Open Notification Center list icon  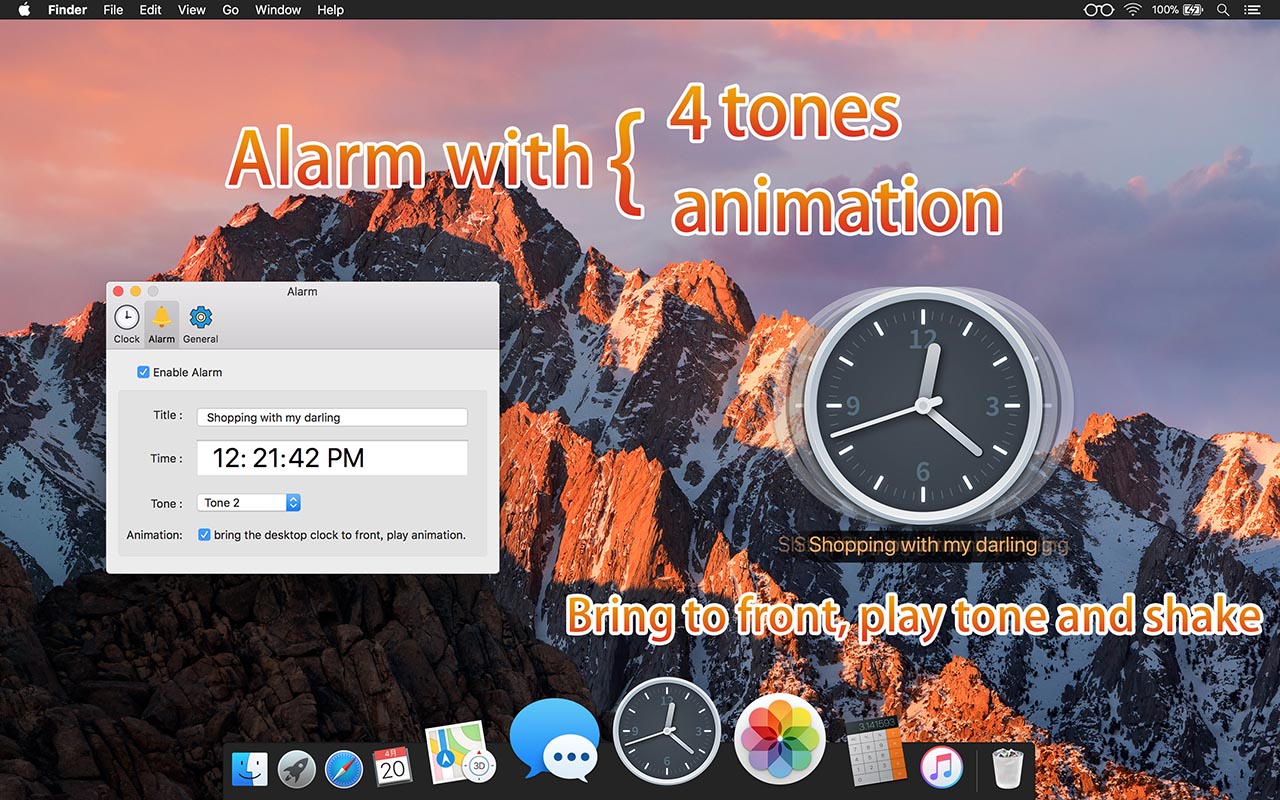[1252, 10]
